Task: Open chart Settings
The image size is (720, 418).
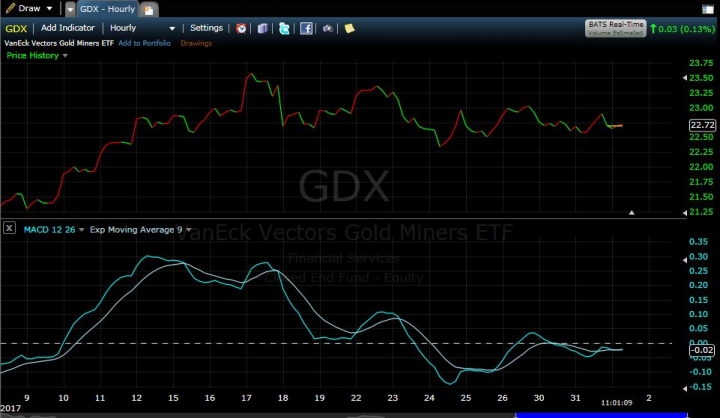Action: 206,28
